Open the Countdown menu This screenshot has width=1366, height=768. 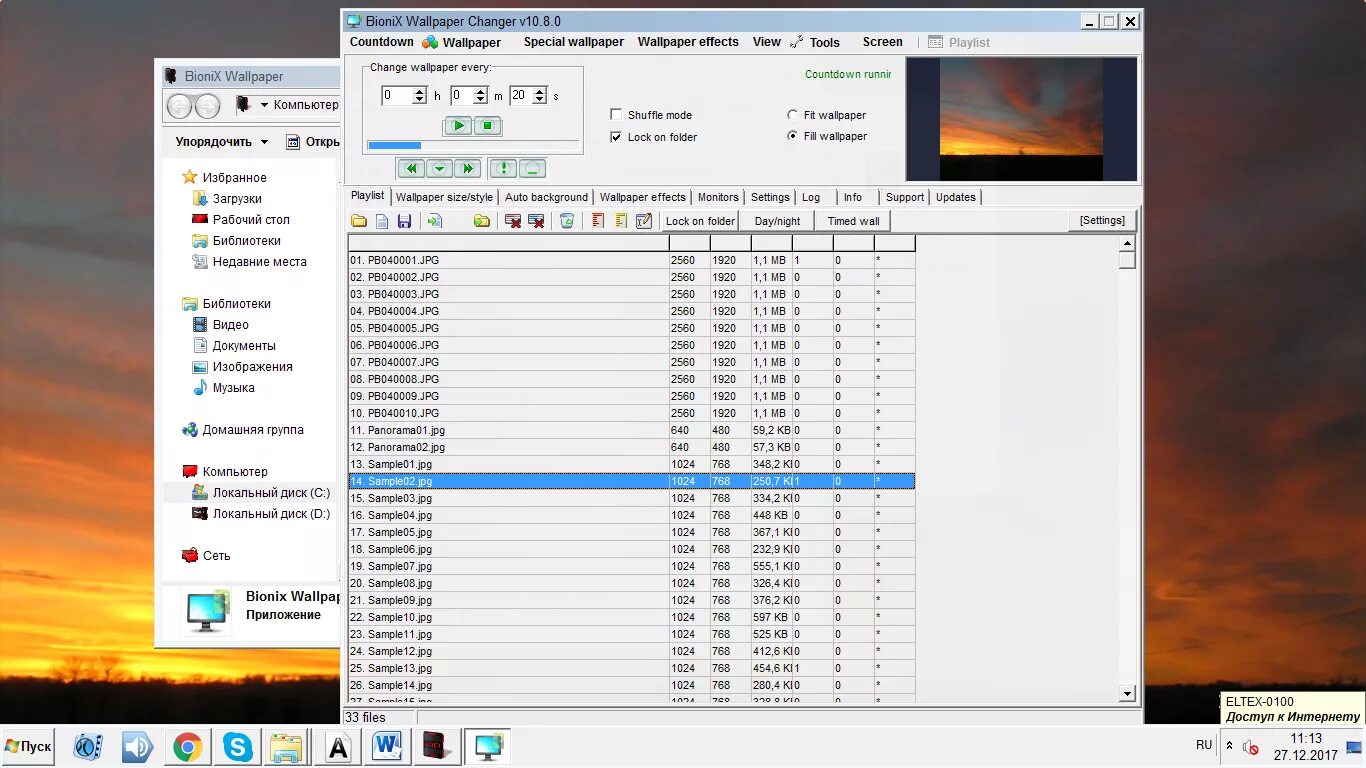(x=381, y=42)
